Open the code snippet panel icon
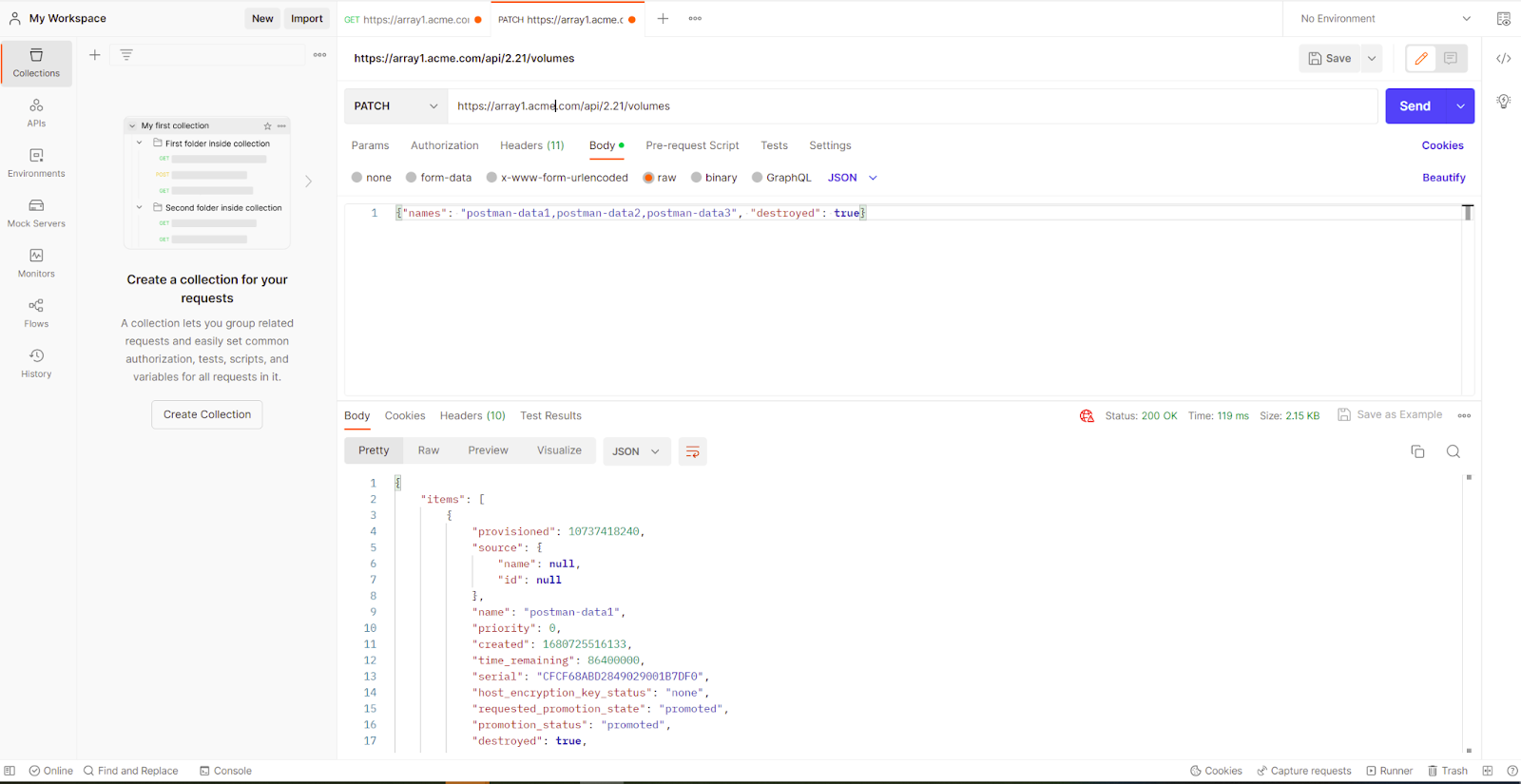The width and height of the screenshot is (1521, 784). click(x=1503, y=59)
